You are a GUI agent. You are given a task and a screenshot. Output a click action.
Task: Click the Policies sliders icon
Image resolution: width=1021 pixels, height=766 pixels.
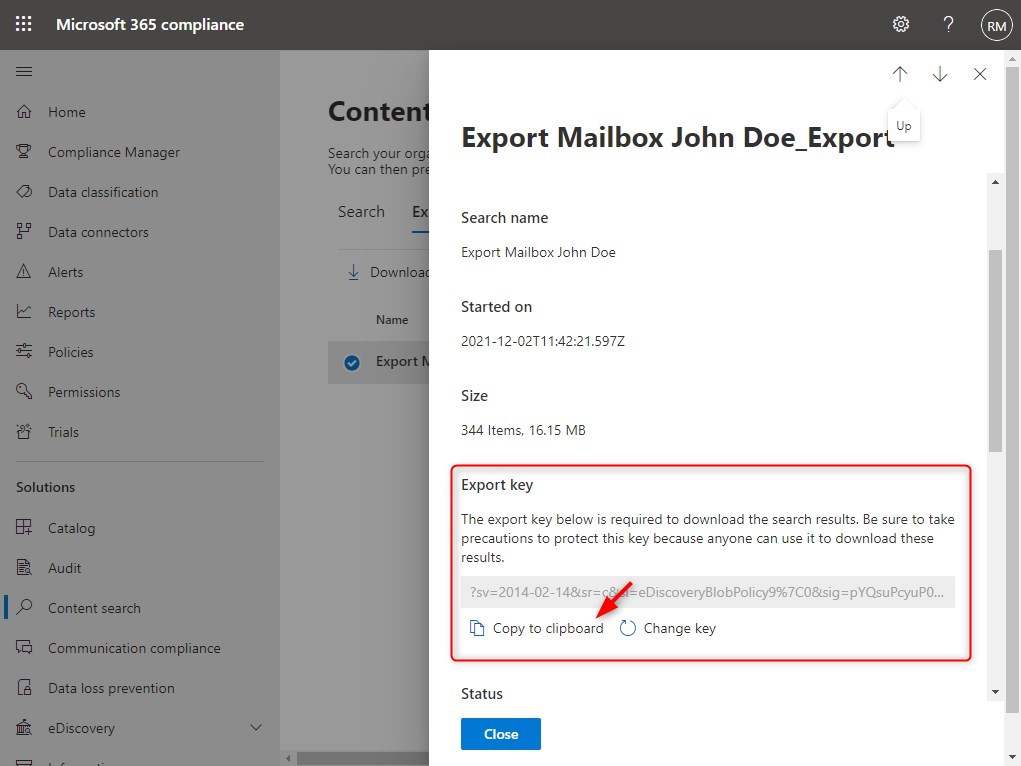24,351
